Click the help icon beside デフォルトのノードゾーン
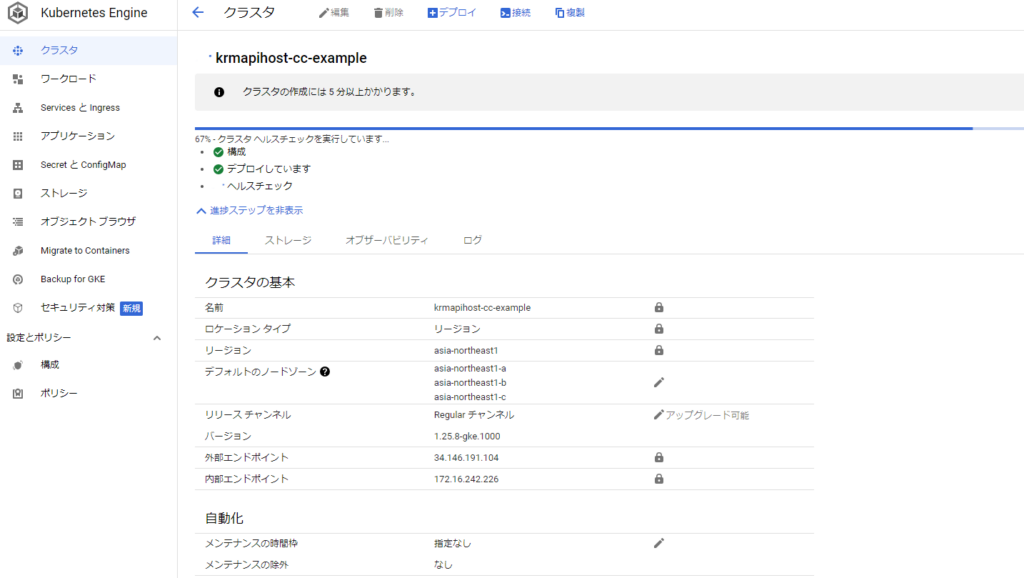The width and height of the screenshot is (1024, 578). pyautogui.click(x=325, y=372)
